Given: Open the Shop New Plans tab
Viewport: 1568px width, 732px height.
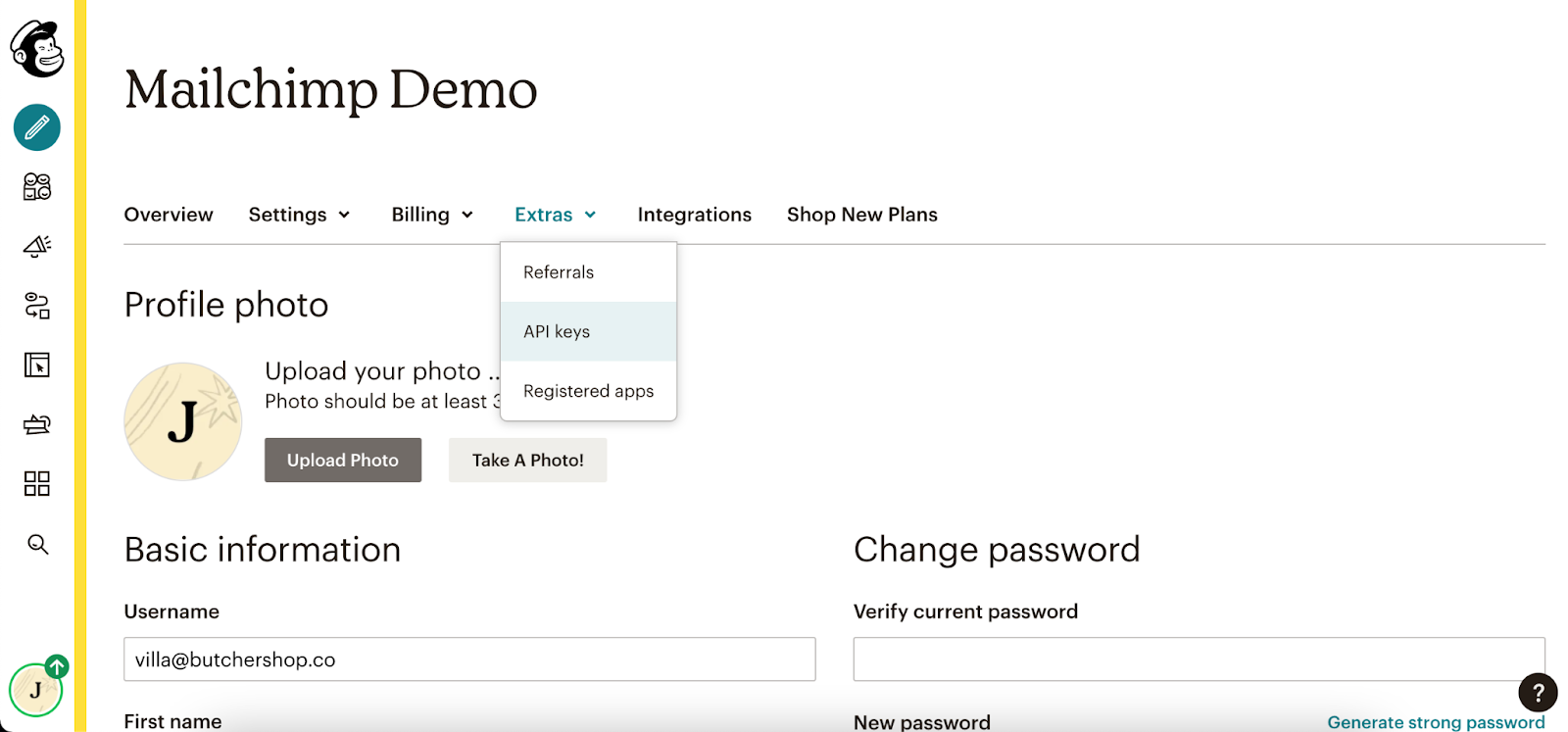Looking at the screenshot, I should pyautogui.click(x=862, y=215).
